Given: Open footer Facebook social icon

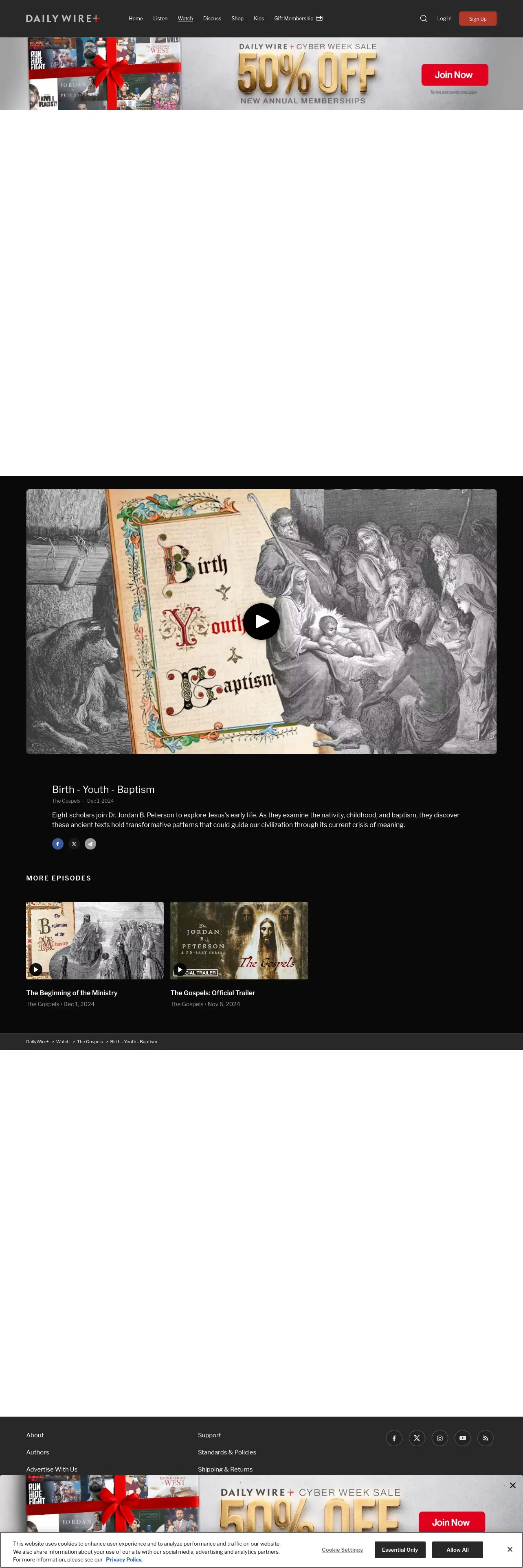Looking at the screenshot, I should [394, 1438].
